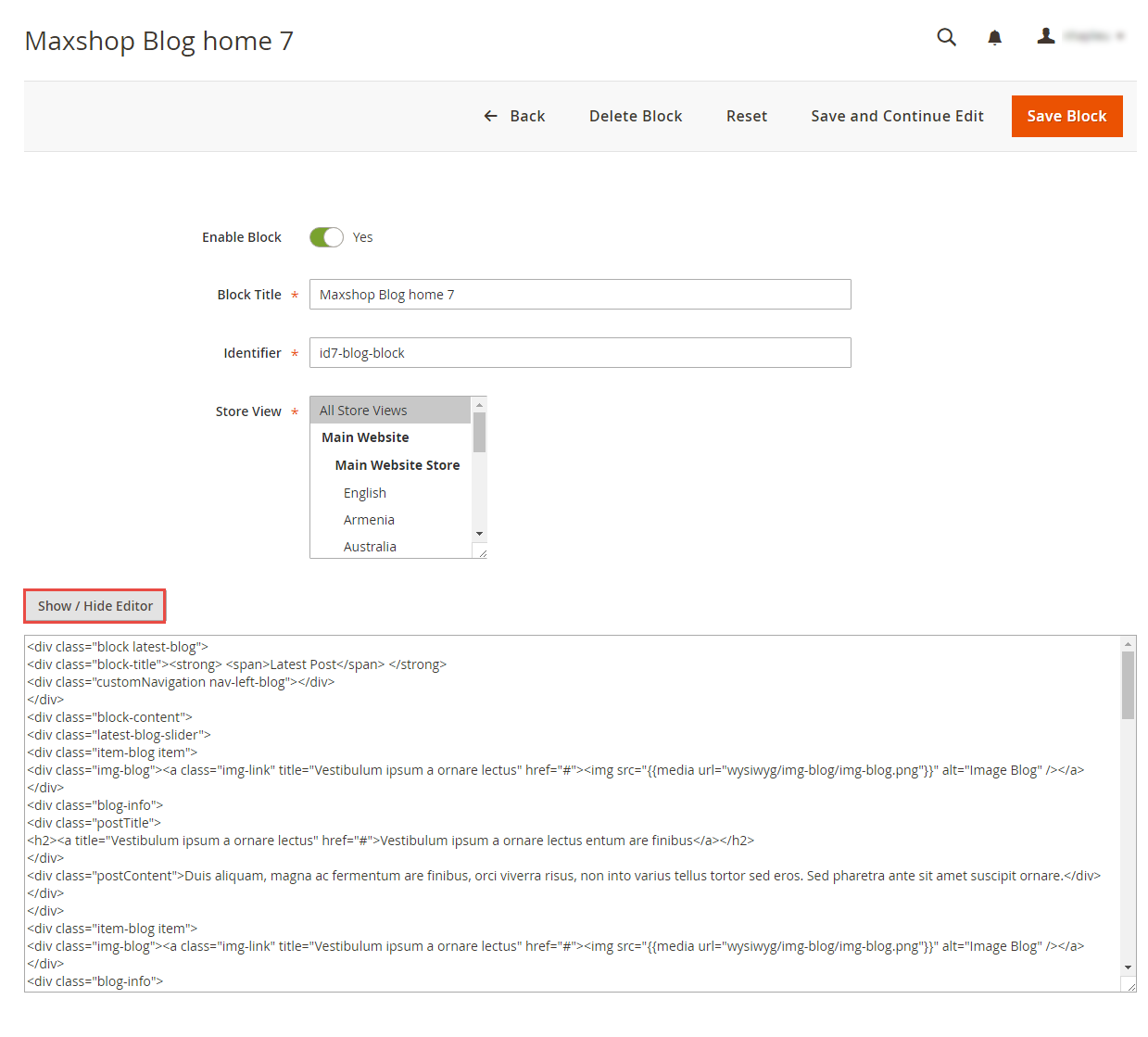Screen dimensions: 1148x1037
Task: Click the Store View list resize grip
Action: [482, 553]
